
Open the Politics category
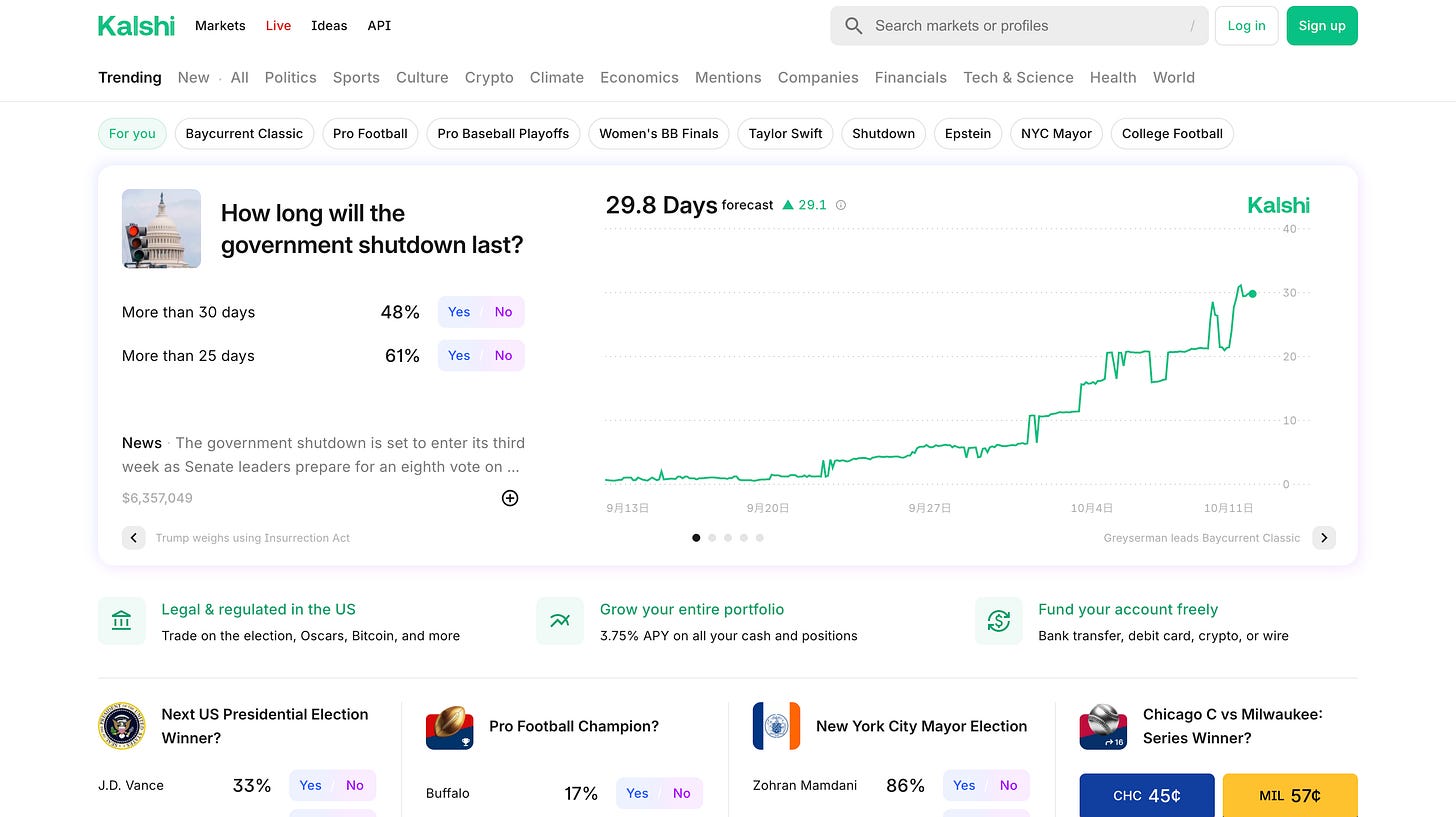[291, 77]
